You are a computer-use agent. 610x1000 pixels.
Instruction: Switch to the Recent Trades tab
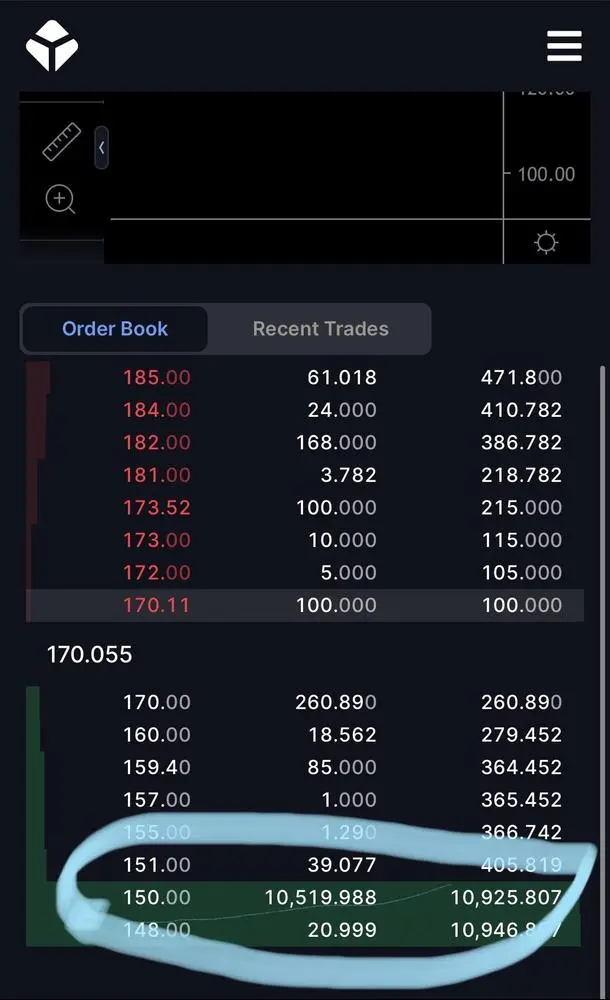(x=319, y=329)
